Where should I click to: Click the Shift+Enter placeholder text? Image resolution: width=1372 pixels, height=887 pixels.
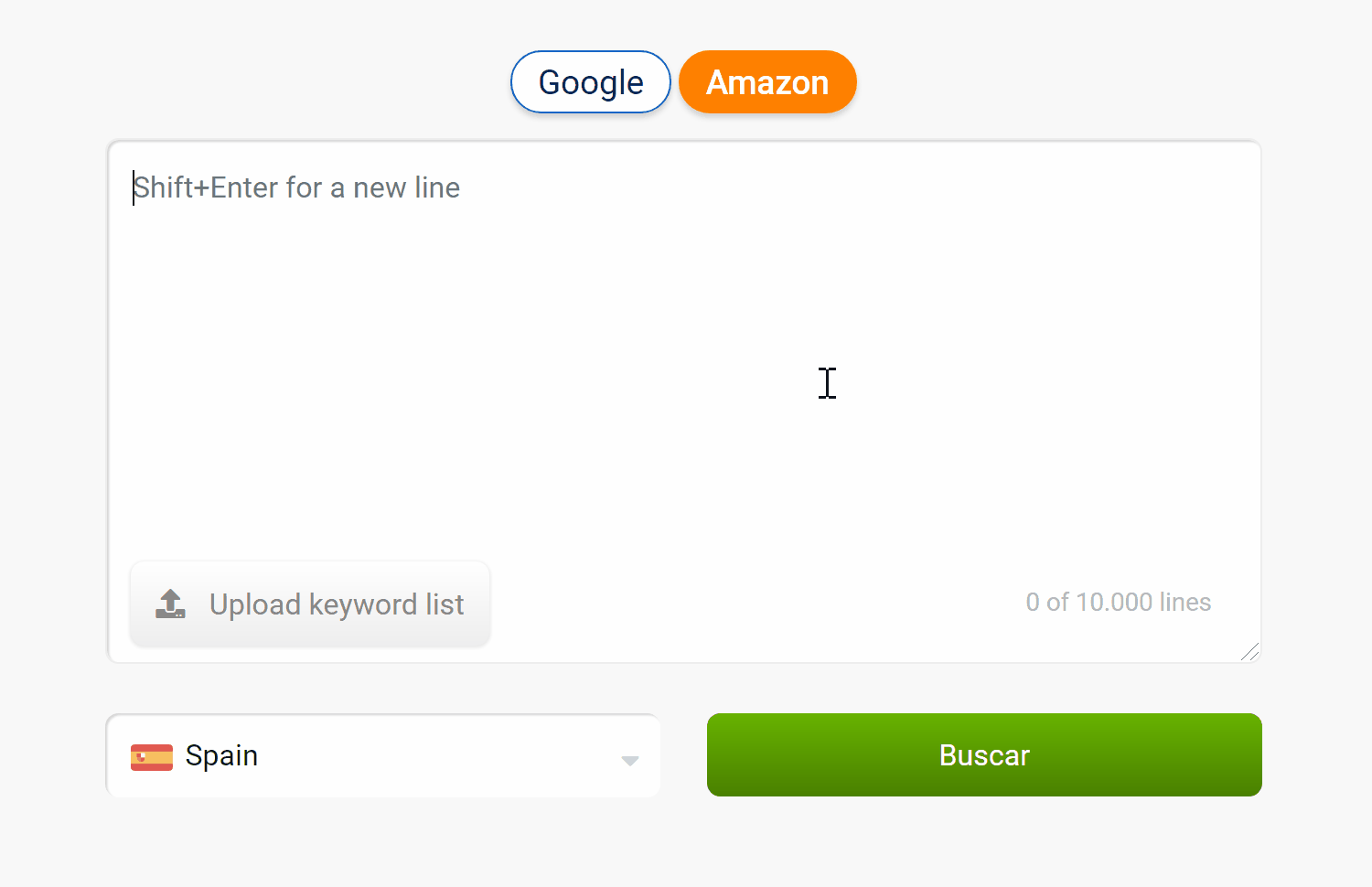pyautogui.click(x=296, y=187)
